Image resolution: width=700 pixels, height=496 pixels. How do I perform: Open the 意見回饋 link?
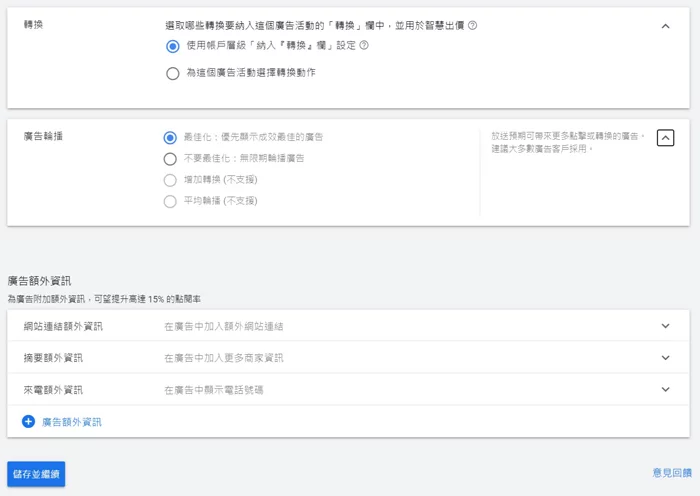point(672,473)
